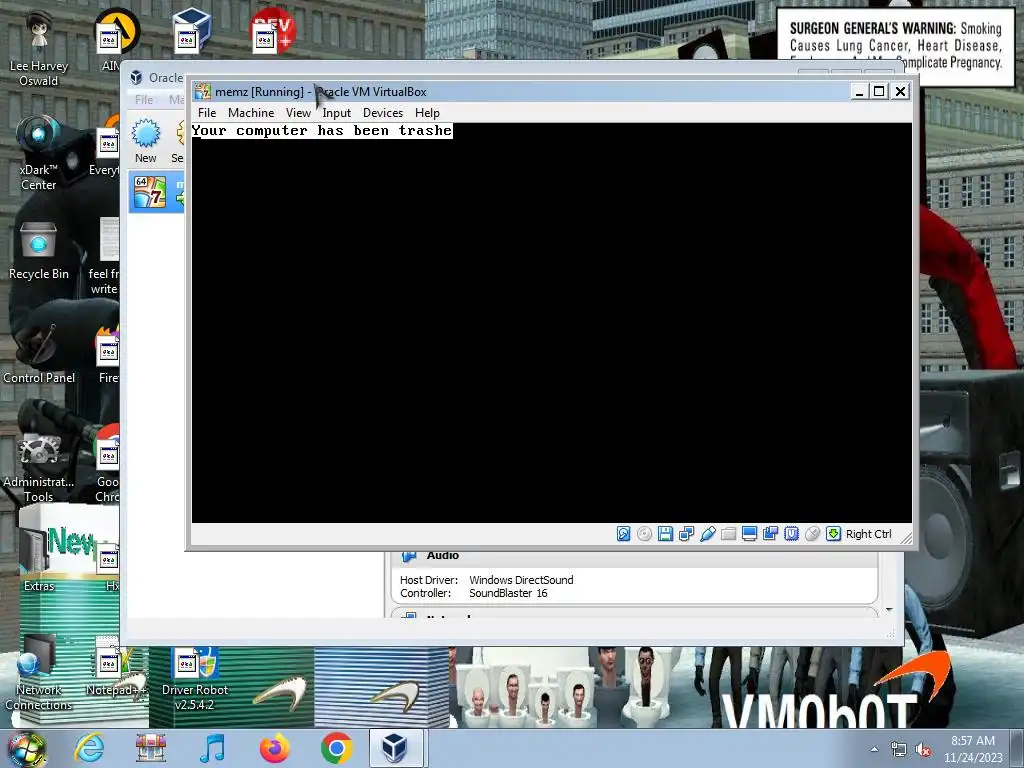Image resolution: width=1024 pixels, height=768 pixels.
Task: Open the Machine menu
Action: point(251,113)
